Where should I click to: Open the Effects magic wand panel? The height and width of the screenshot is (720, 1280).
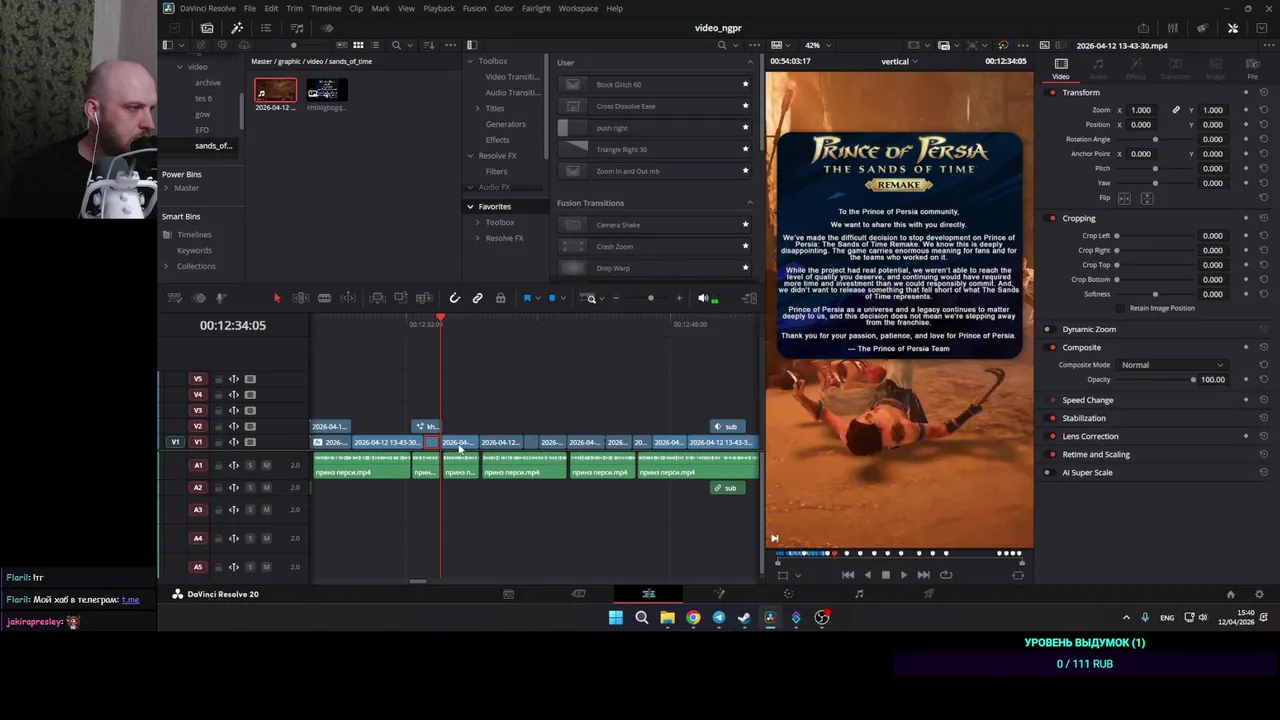[237, 28]
